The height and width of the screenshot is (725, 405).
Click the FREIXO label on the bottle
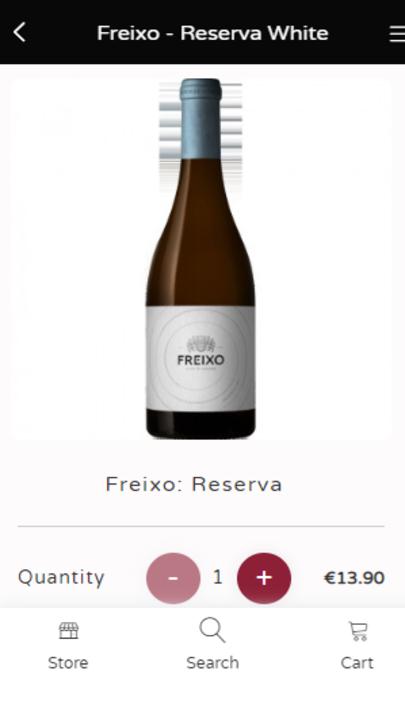pyautogui.click(x=201, y=360)
